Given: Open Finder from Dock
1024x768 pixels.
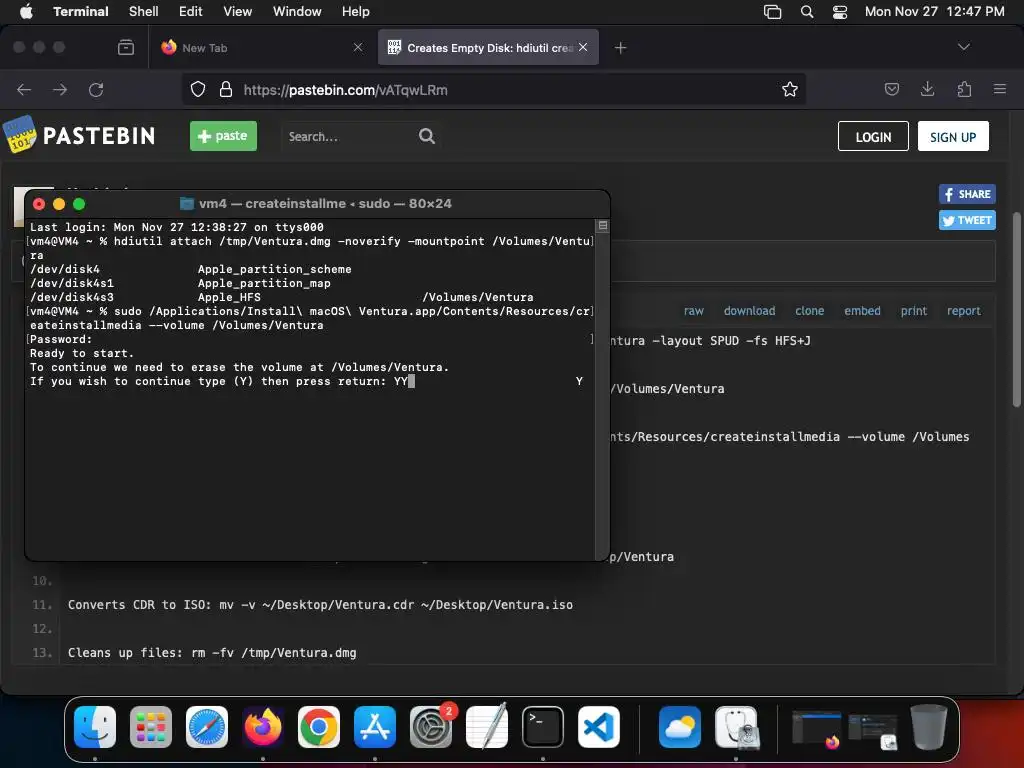Looking at the screenshot, I should (x=95, y=727).
